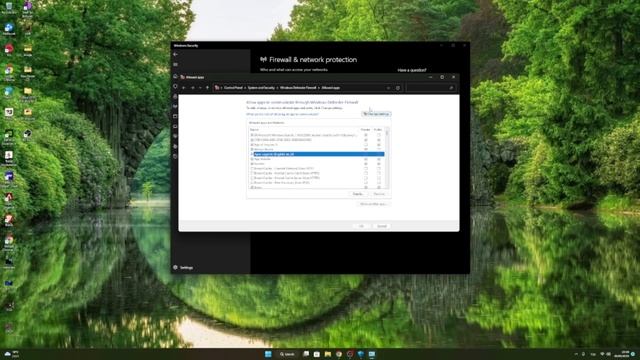
Task: Click the Name column header
Action: pos(254,130)
